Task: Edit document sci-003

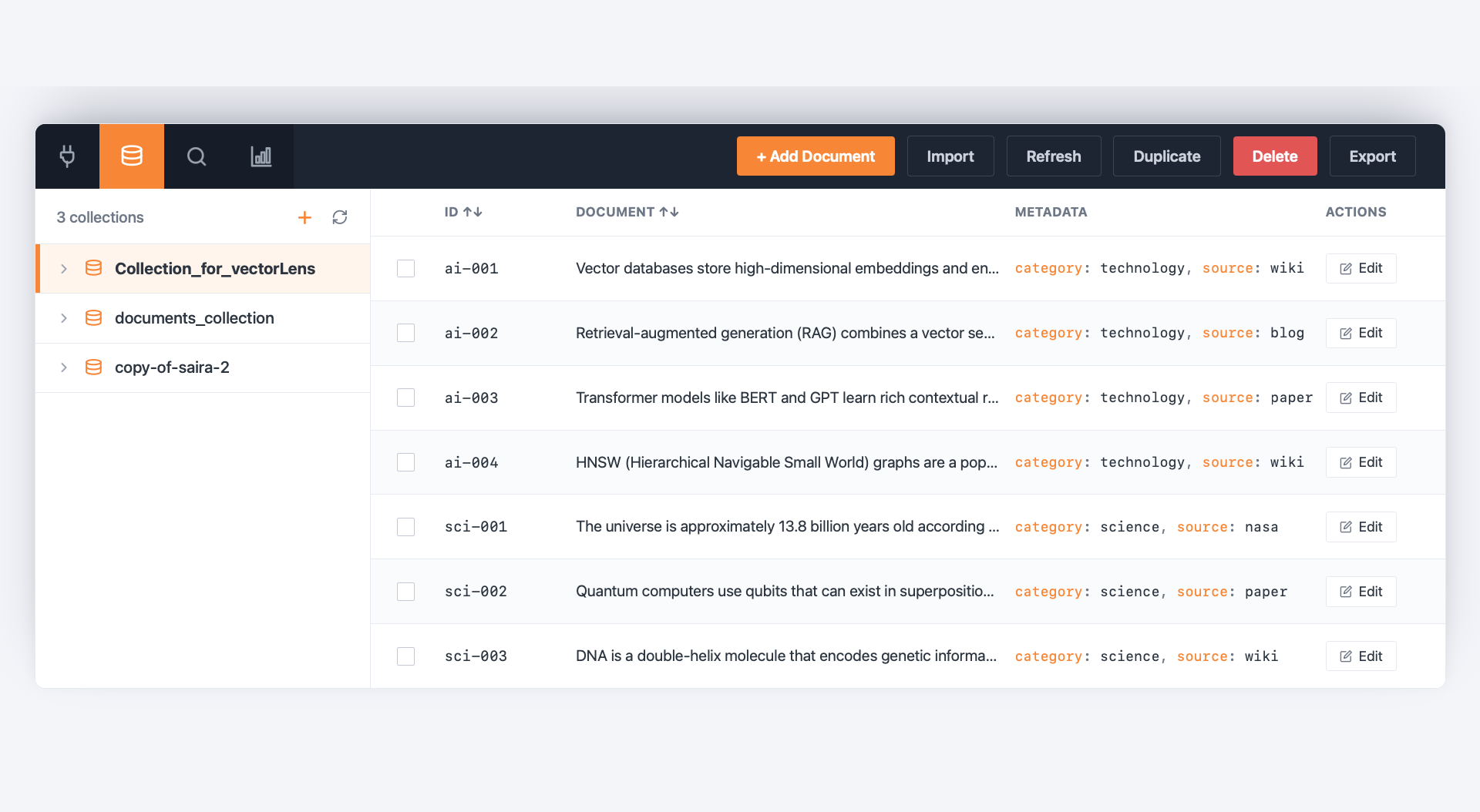Action: pos(1361,656)
